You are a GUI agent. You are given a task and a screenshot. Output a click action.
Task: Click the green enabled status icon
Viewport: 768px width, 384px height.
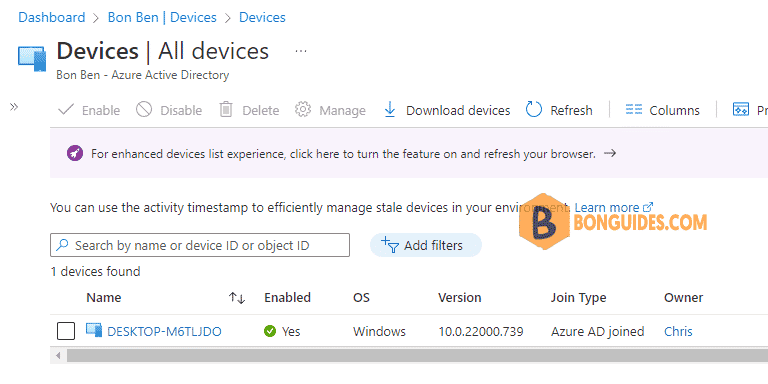[x=270, y=332]
